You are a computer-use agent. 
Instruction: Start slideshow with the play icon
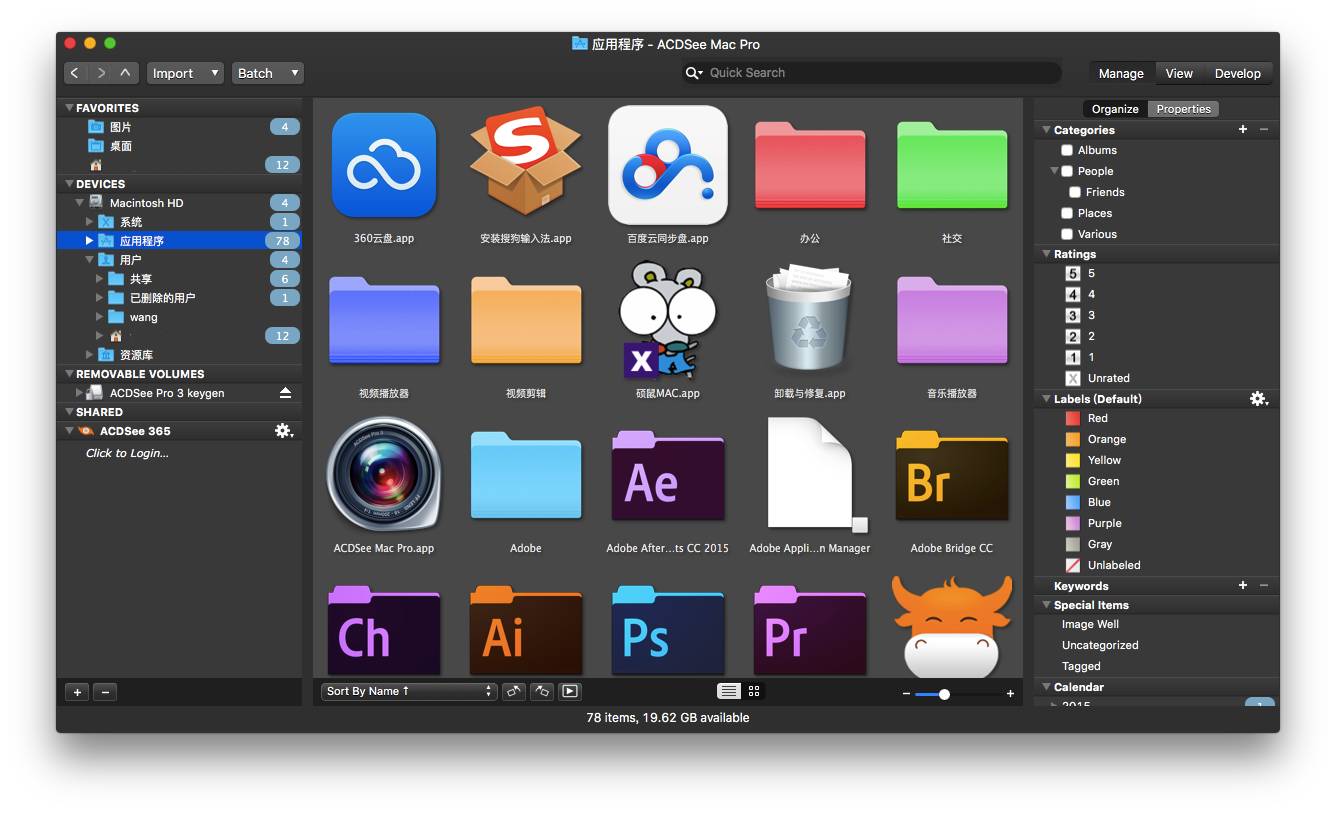point(570,691)
